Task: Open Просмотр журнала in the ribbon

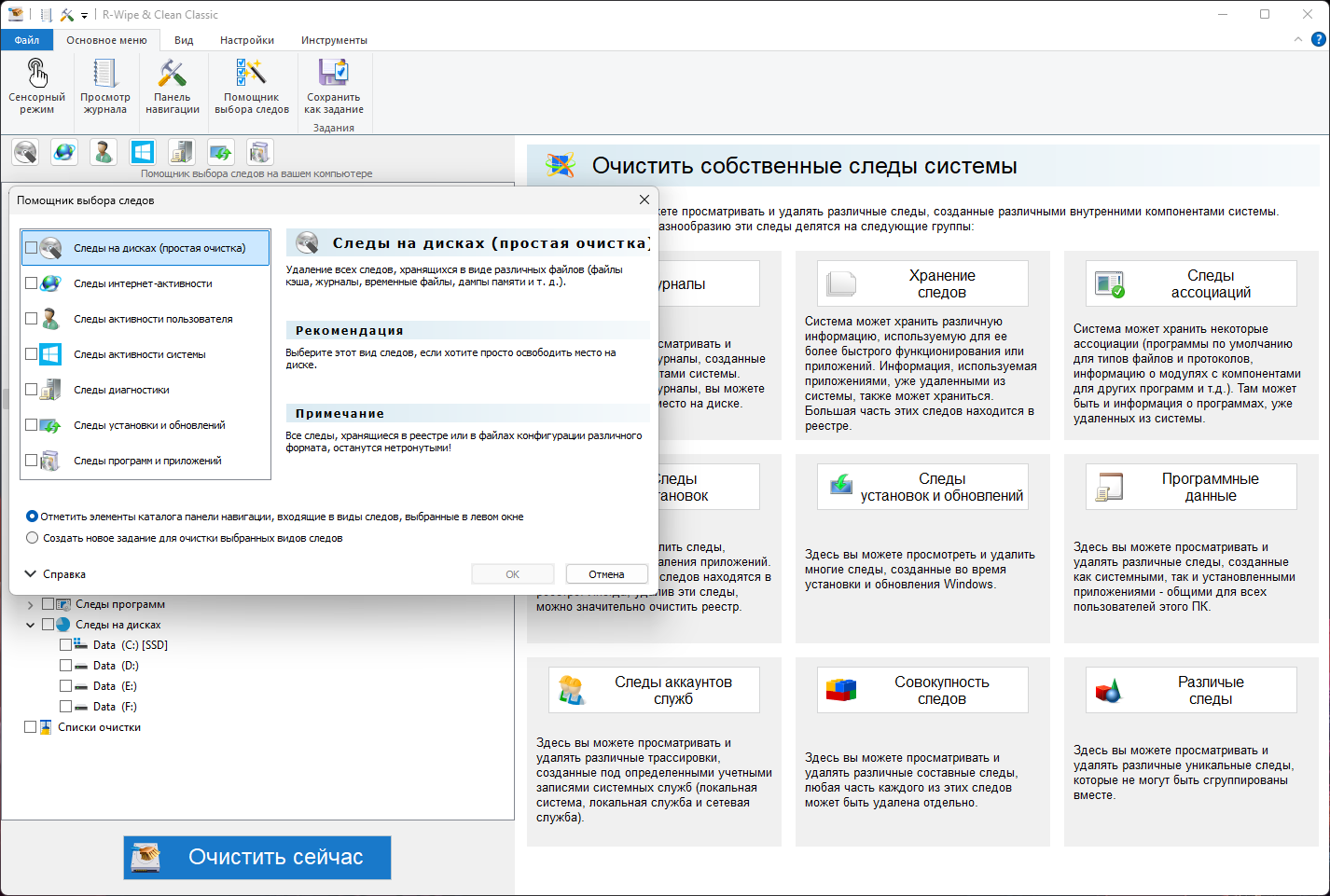Action: tap(105, 86)
